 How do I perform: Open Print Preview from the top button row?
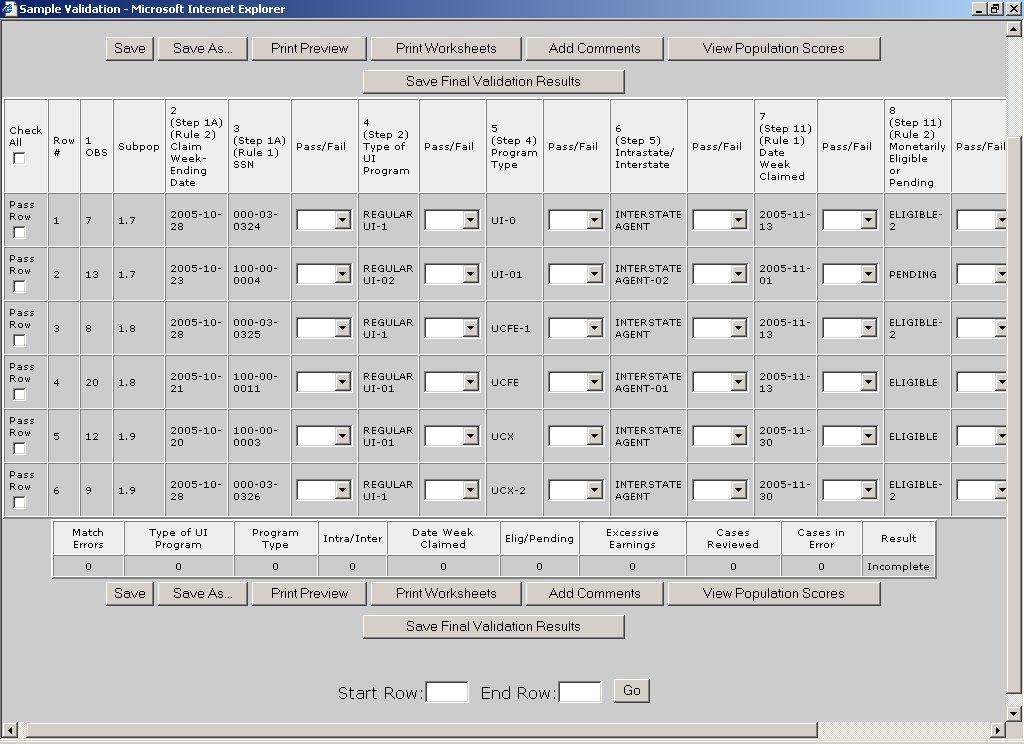pyautogui.click(x=309, y=48)
